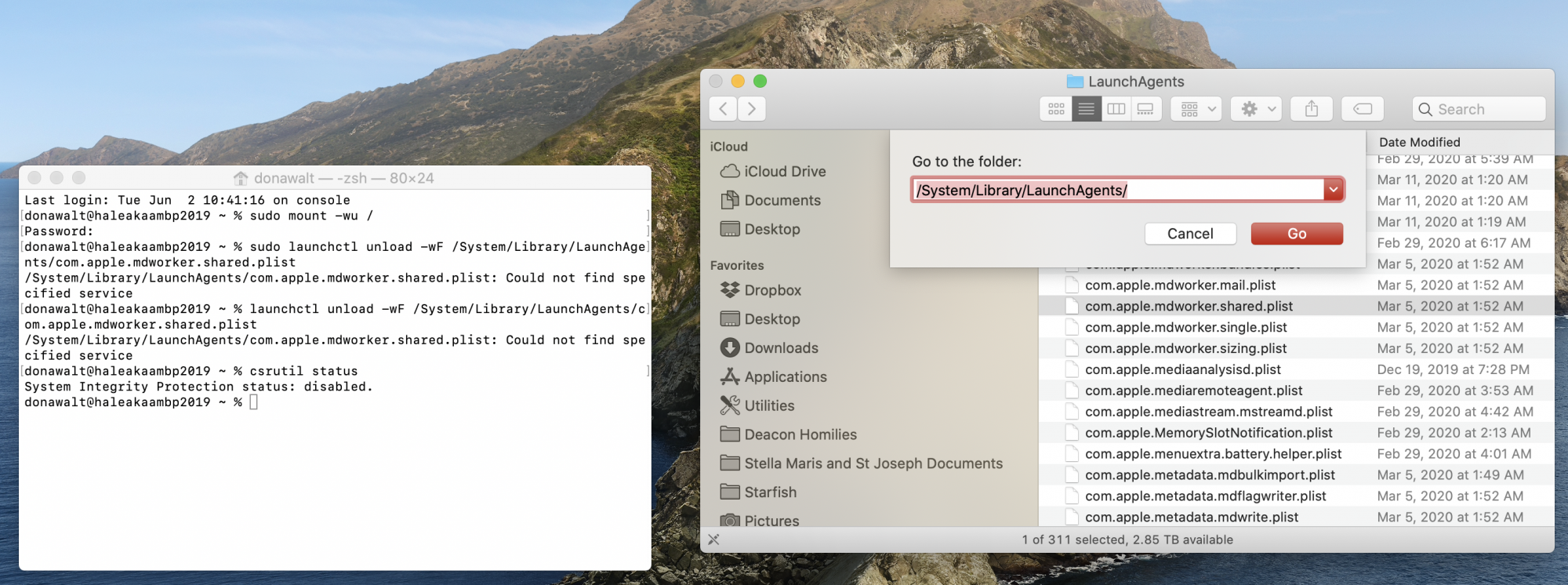Open Stella Maris and St Joseph Documents
1568x585 pixels.
click(862, 463)
